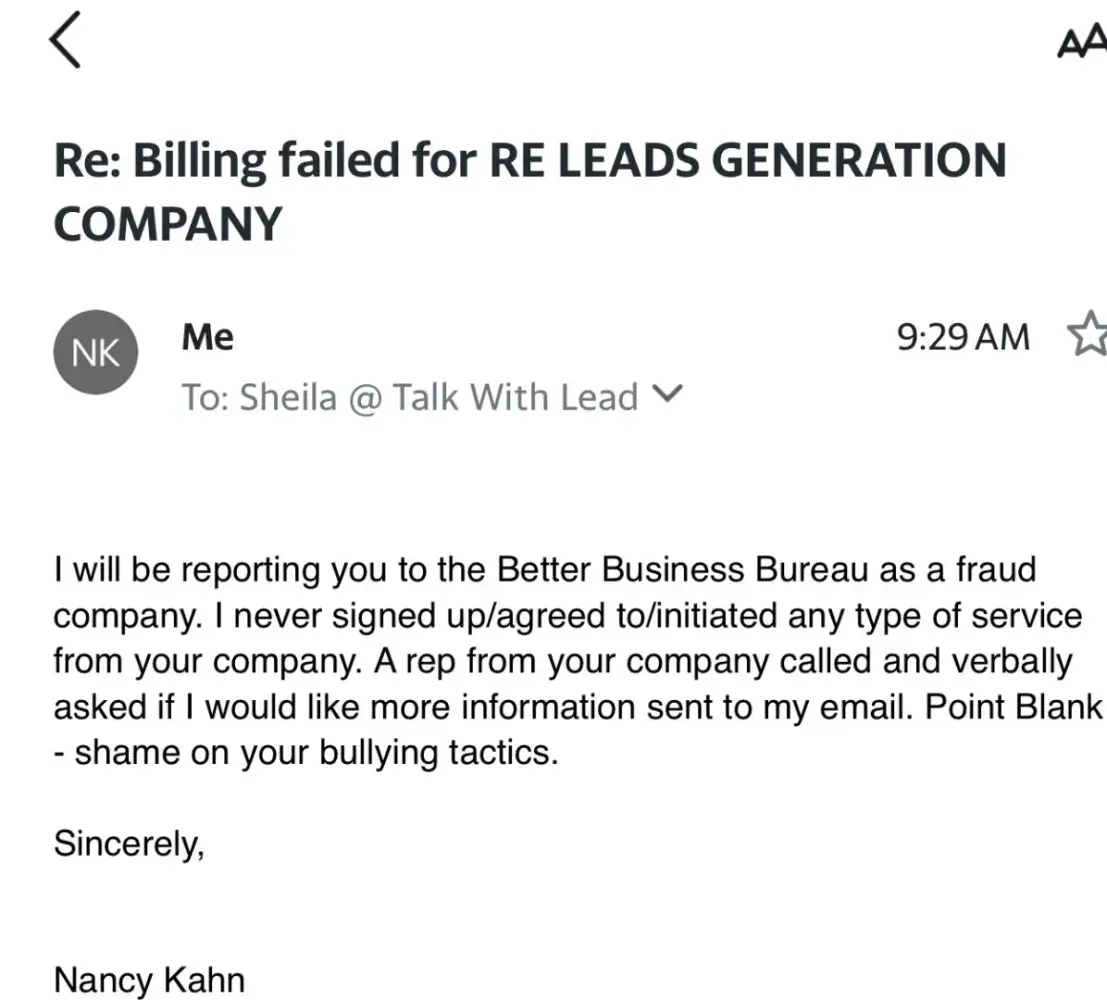Tap the 9:29 AM timestamp
This screenshot has height=1000, width=1107.
962,337
